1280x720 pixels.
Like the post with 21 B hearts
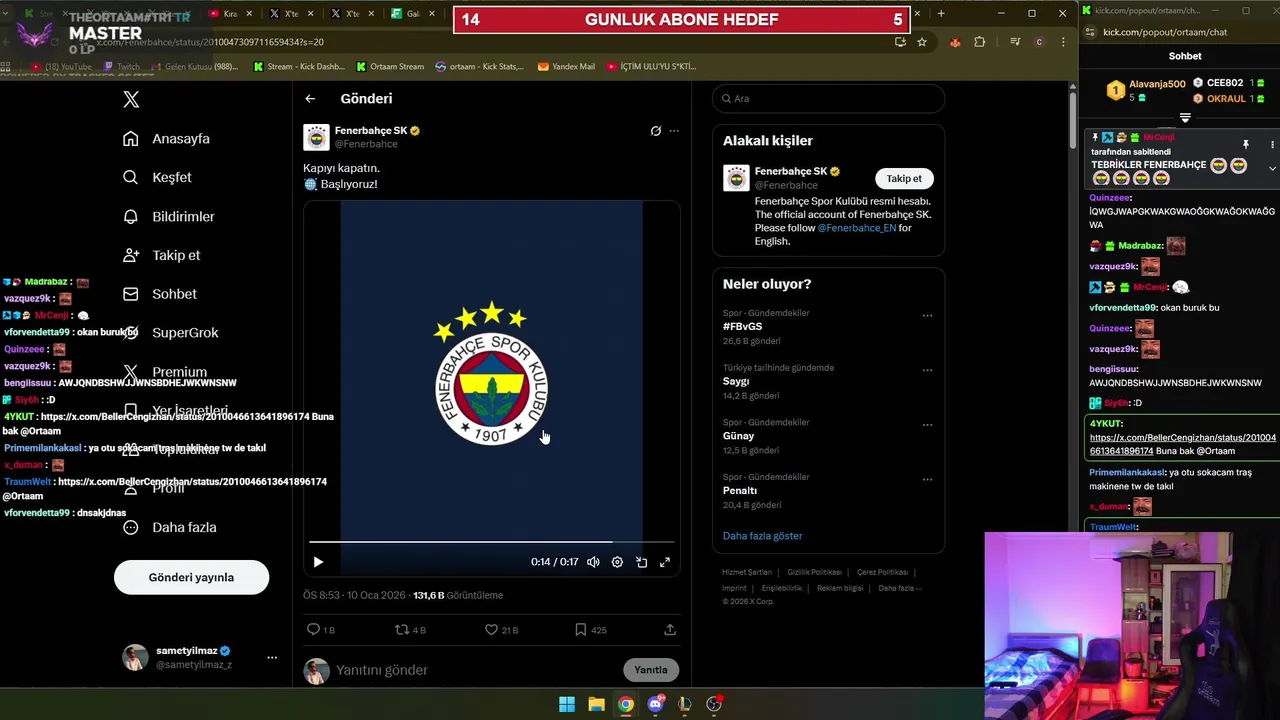point(501,630)
